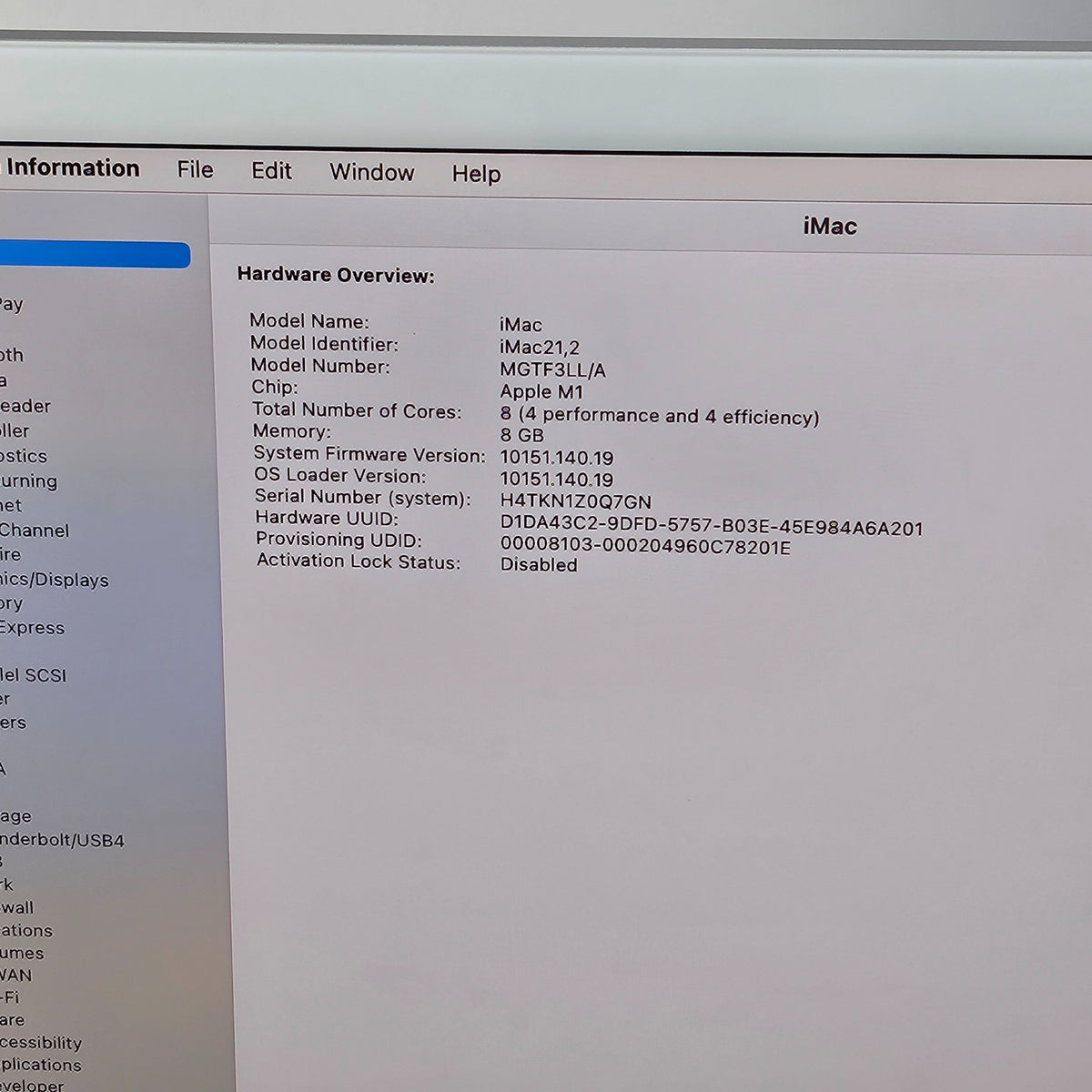Select Graphics/Displays in the sidebar
The image size is (1092, 1092).
click(x=55, y=580)
